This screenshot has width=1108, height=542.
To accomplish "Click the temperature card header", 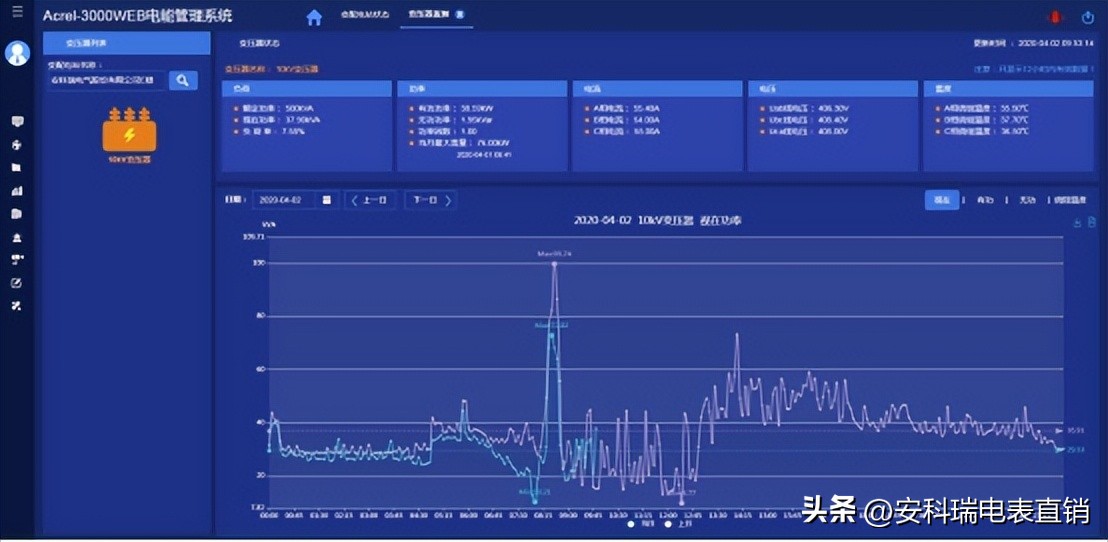I will pyautogui.click(x=1008, y=89).
